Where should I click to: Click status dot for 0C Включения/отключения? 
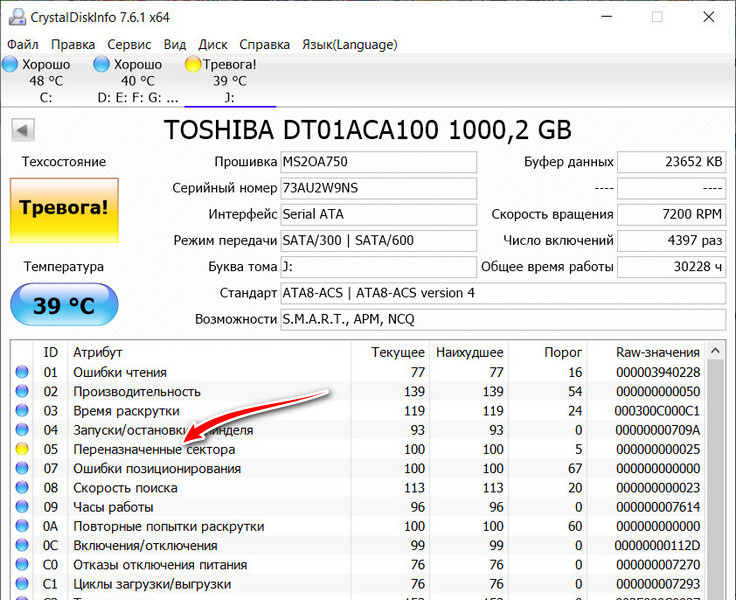(x=22, y=546)
